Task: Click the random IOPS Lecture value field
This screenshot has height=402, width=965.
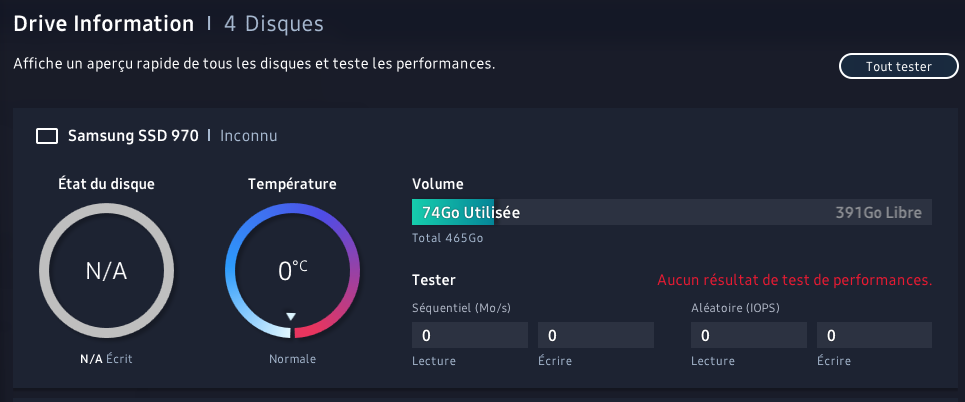Action: tap(749, 335)
